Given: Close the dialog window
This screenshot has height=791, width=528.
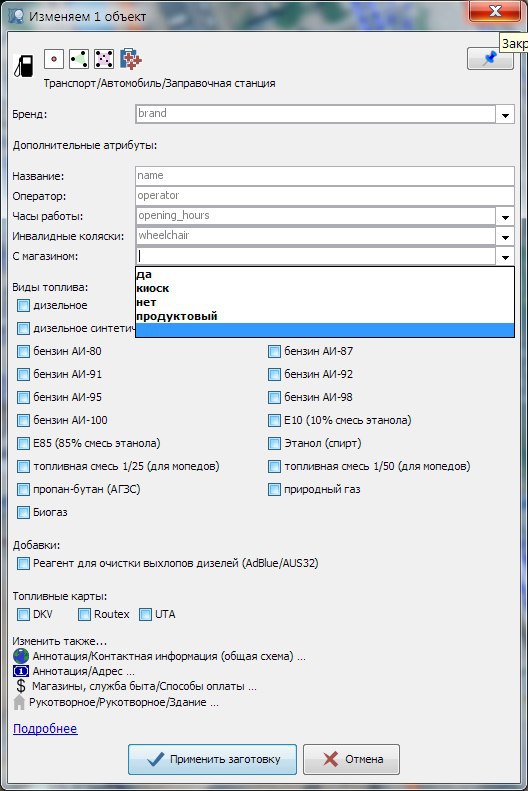Looking at the screenshot, I should point(495,11).
